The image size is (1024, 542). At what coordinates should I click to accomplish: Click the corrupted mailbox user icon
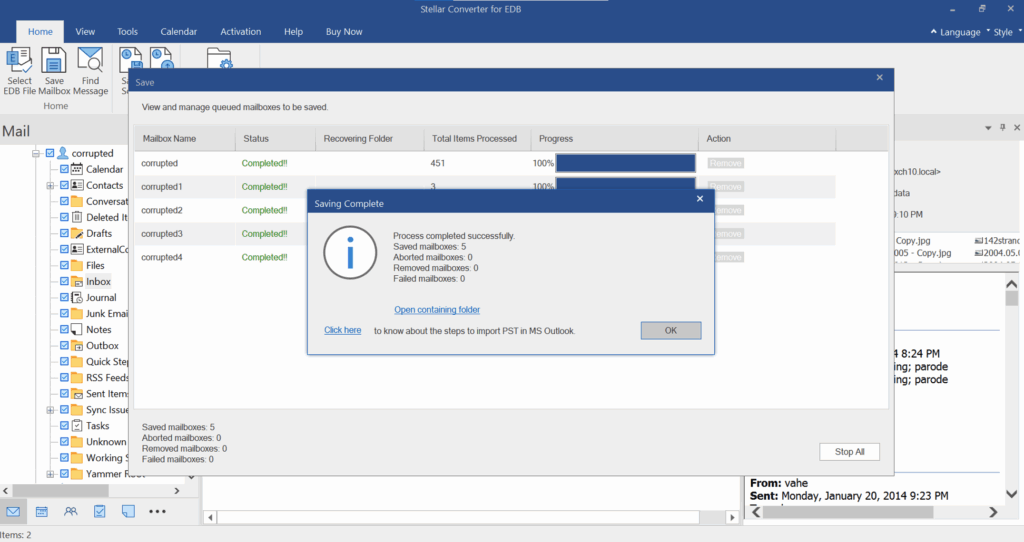[63, 153]
